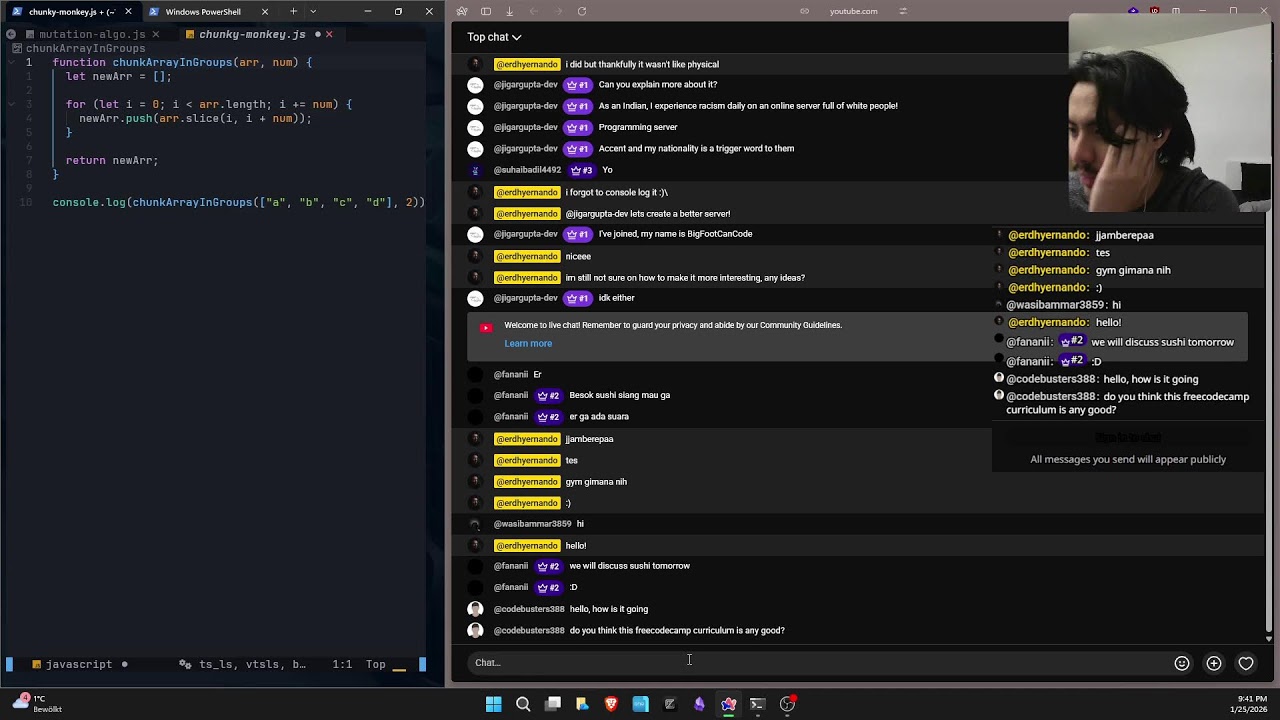The image size is (1280, 720).
Task: Click the message "do you think this freecodecamp curriculum is any good?" in main chat
Action: (x=677, y=631)
